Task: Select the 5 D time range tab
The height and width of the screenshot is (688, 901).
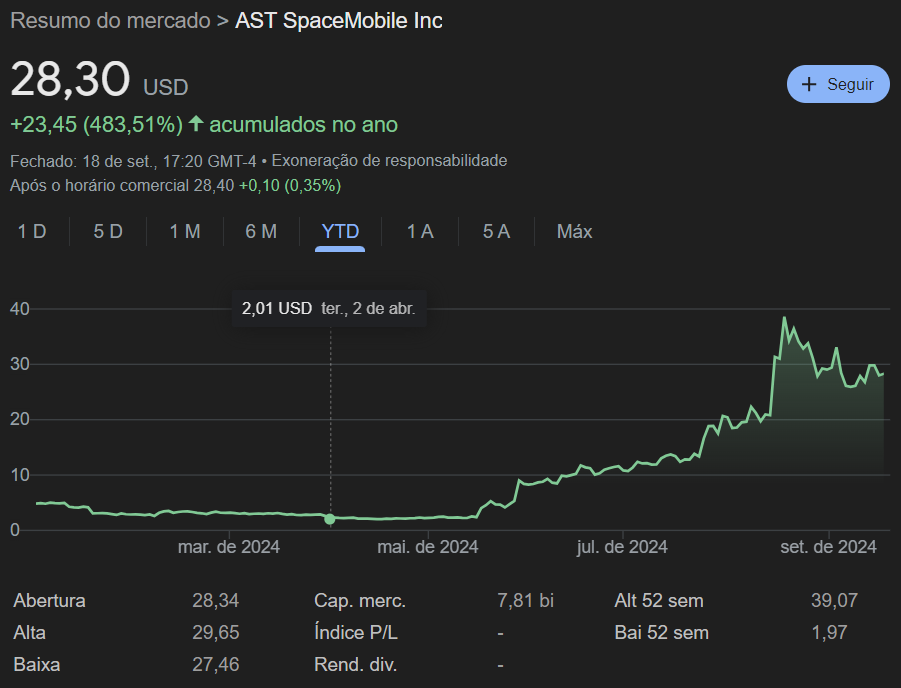Action: [x=108, y=232]
